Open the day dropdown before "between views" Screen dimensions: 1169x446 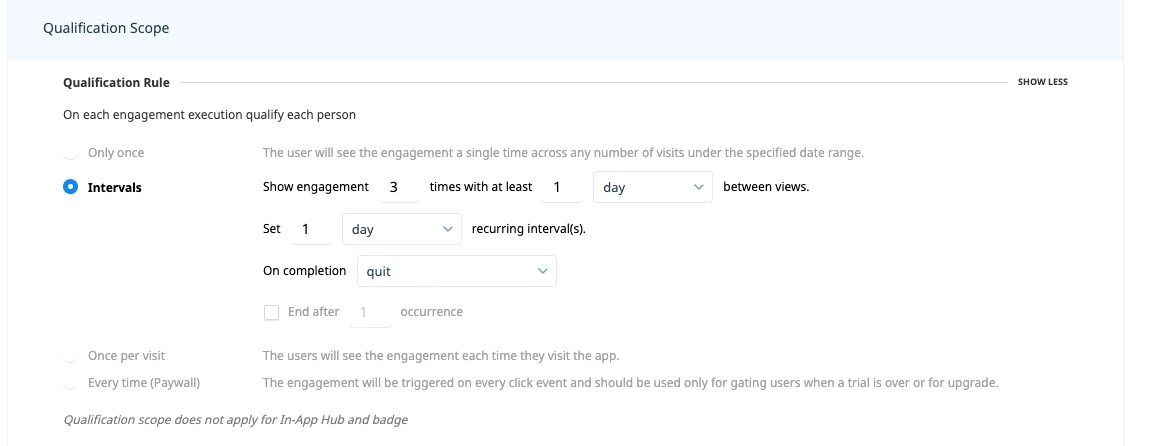[652, 187]
